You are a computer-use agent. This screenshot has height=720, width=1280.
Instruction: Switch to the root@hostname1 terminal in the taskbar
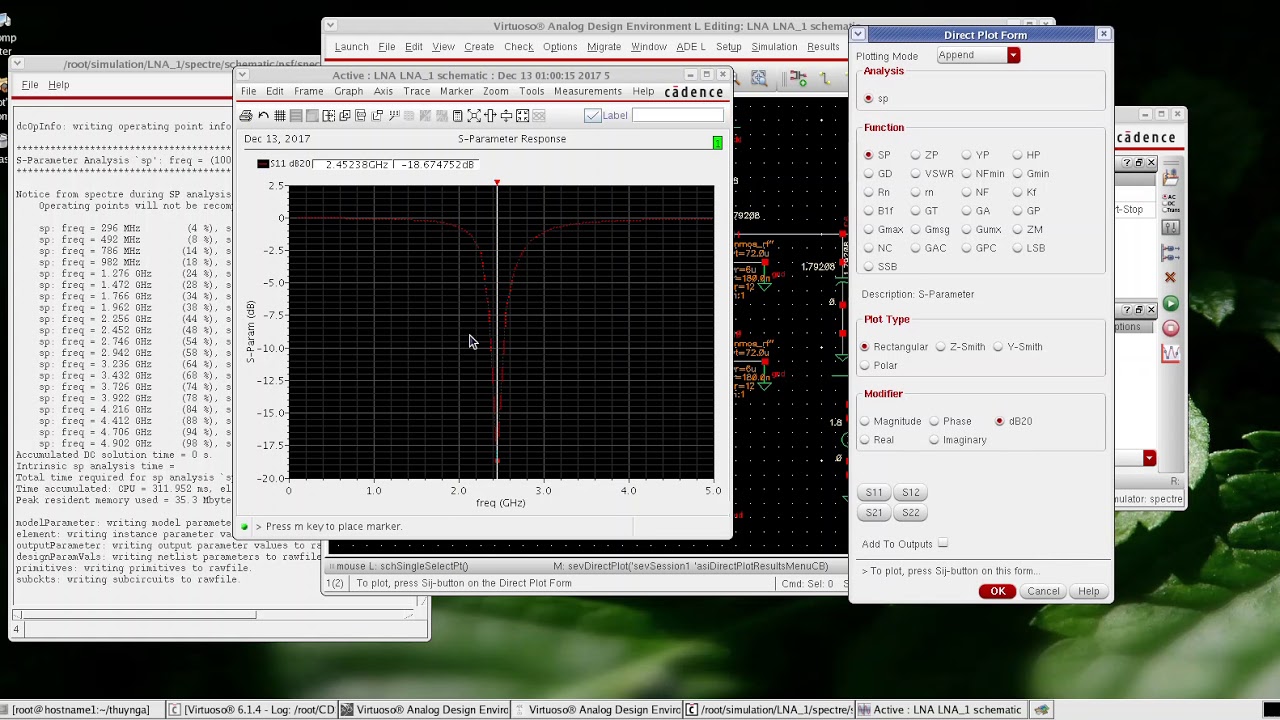tap(81, 710)
